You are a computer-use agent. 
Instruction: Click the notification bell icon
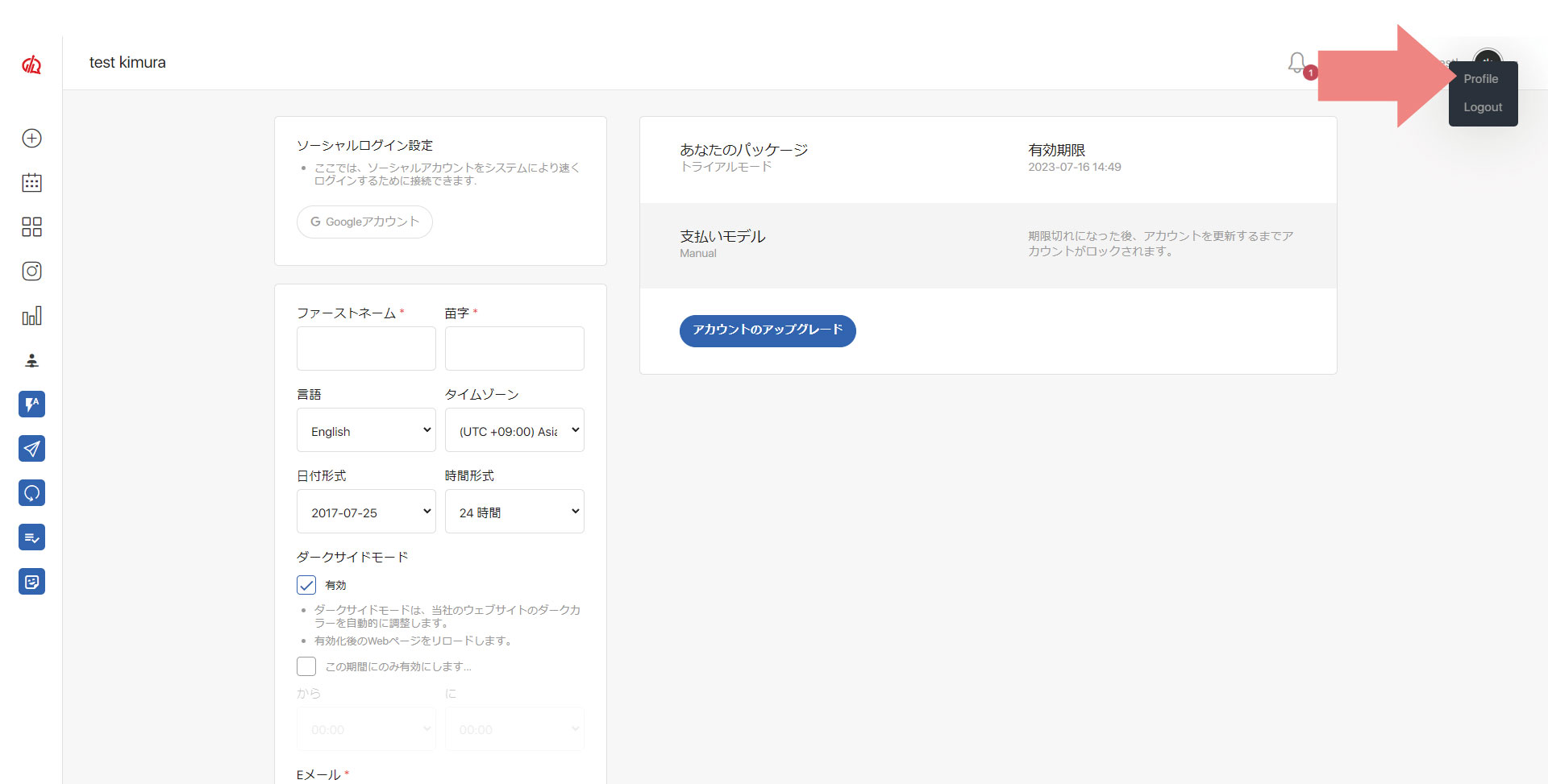coord(1296,63)
